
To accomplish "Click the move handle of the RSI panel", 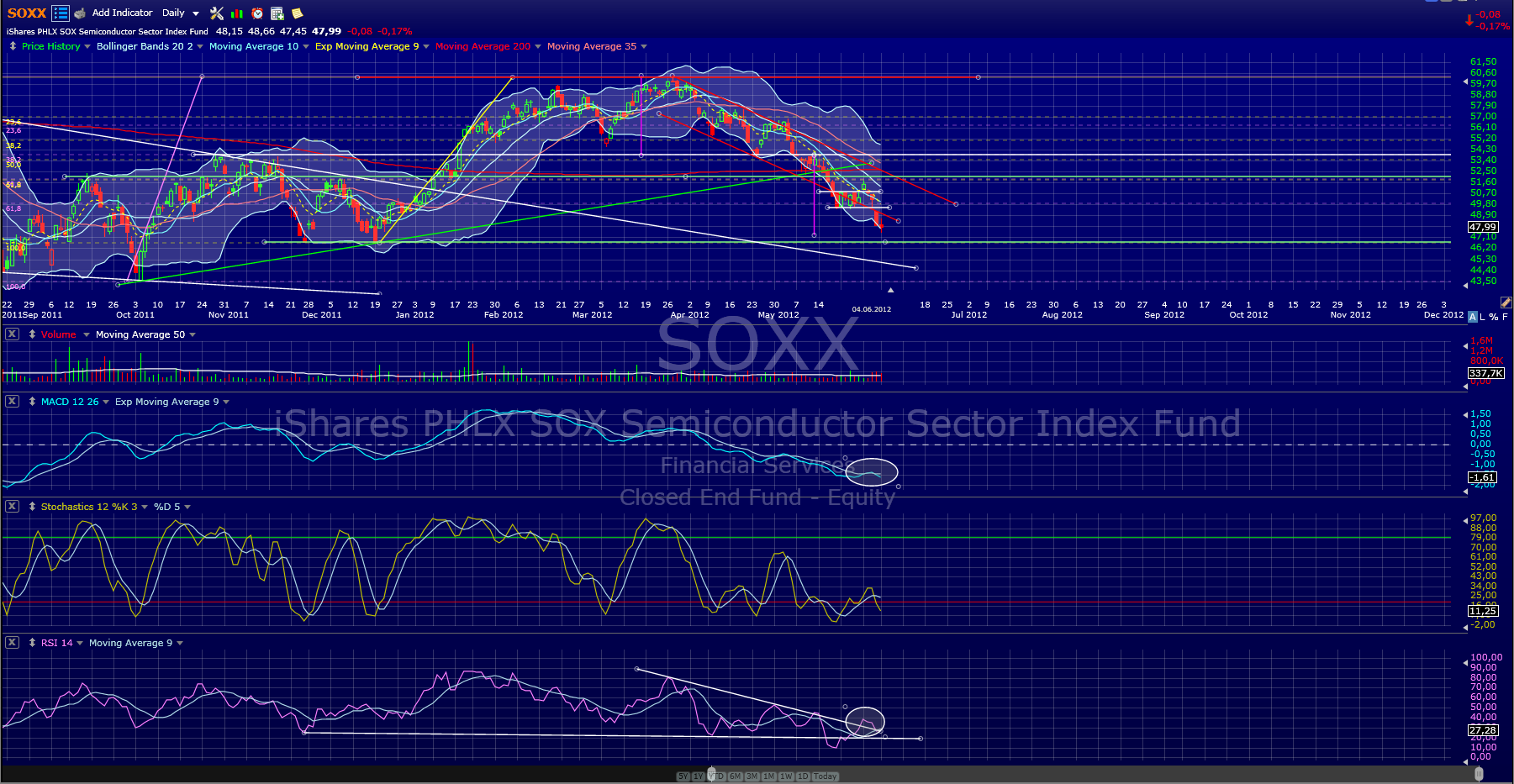I will click(32, 643).
